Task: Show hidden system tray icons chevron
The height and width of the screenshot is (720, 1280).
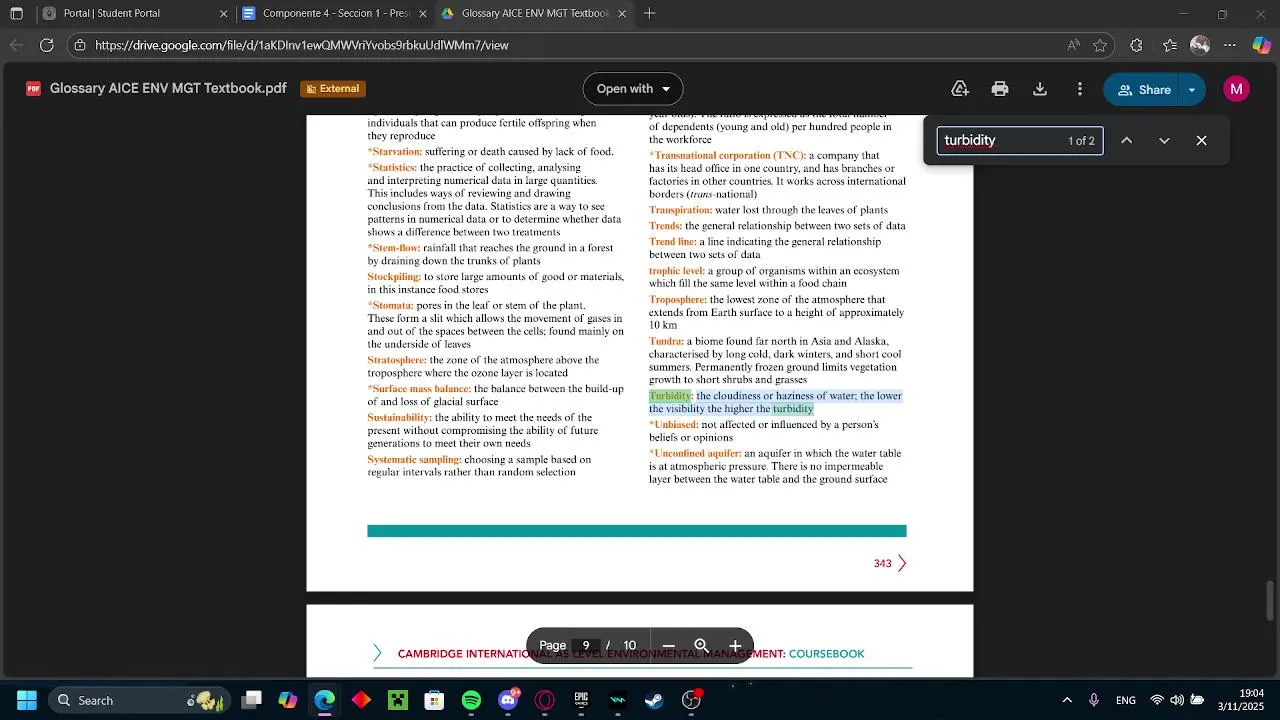Action: (x=1067, y=700)
